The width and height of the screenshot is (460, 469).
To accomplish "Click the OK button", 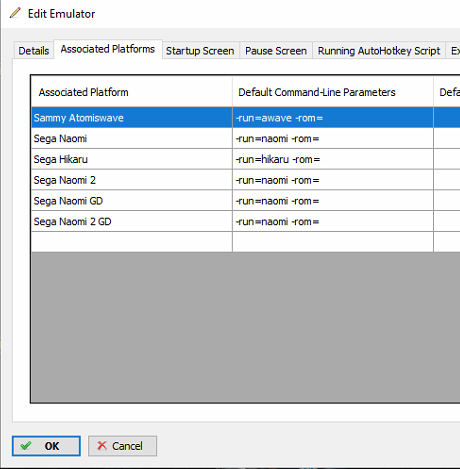I will click(x=46, y=446).
